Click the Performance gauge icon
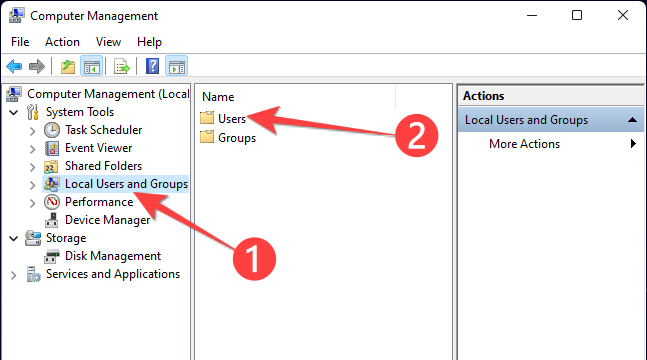 point(52,202)
